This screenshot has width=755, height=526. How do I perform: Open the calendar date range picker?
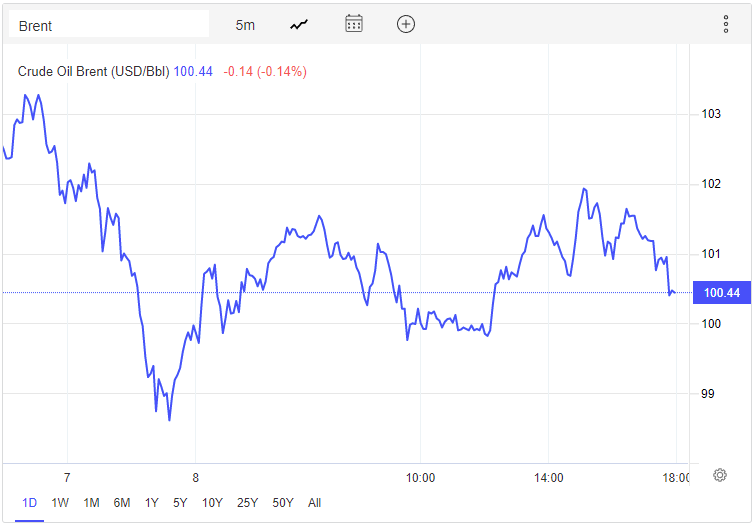[353, 25]
